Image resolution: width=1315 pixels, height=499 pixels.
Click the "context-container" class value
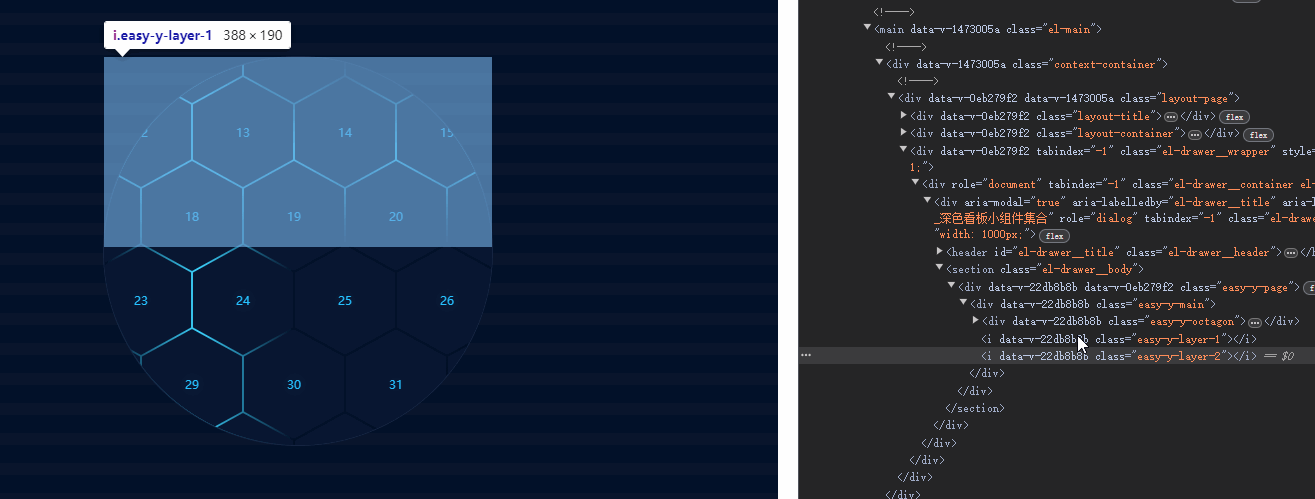pos(1104,63)
